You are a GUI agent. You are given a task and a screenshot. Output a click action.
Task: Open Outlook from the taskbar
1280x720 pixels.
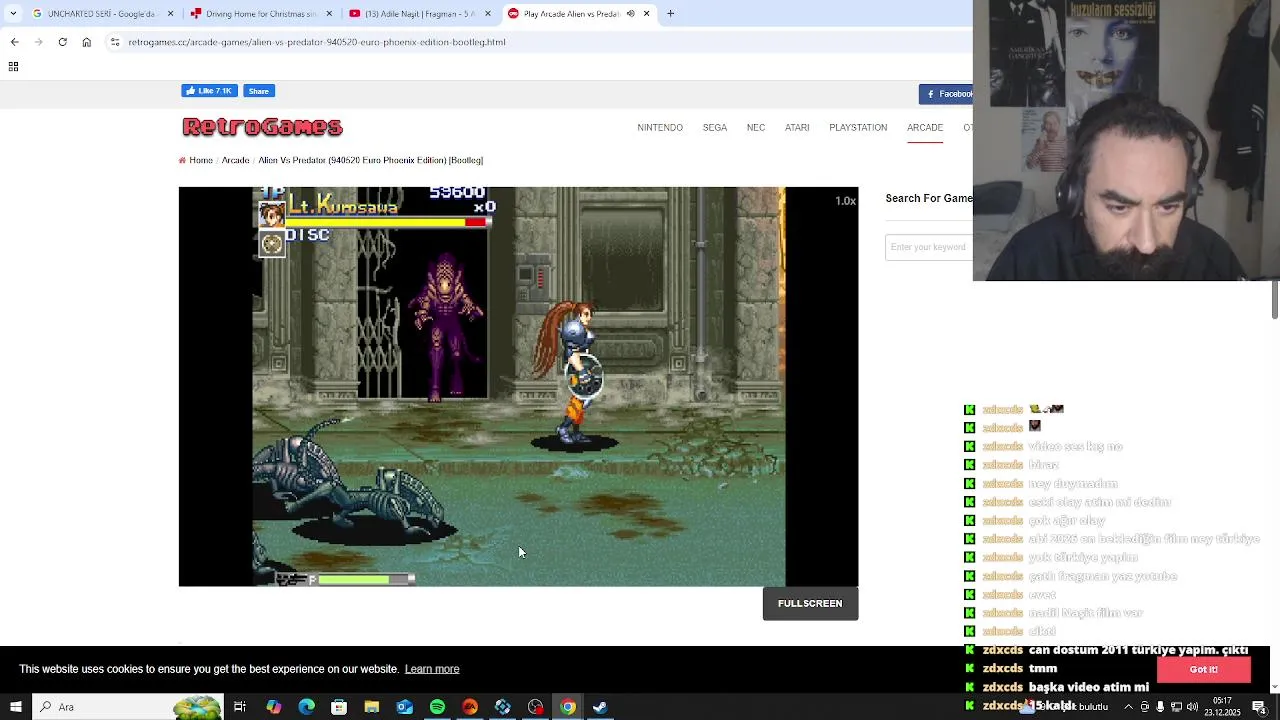tap(404, 707)
